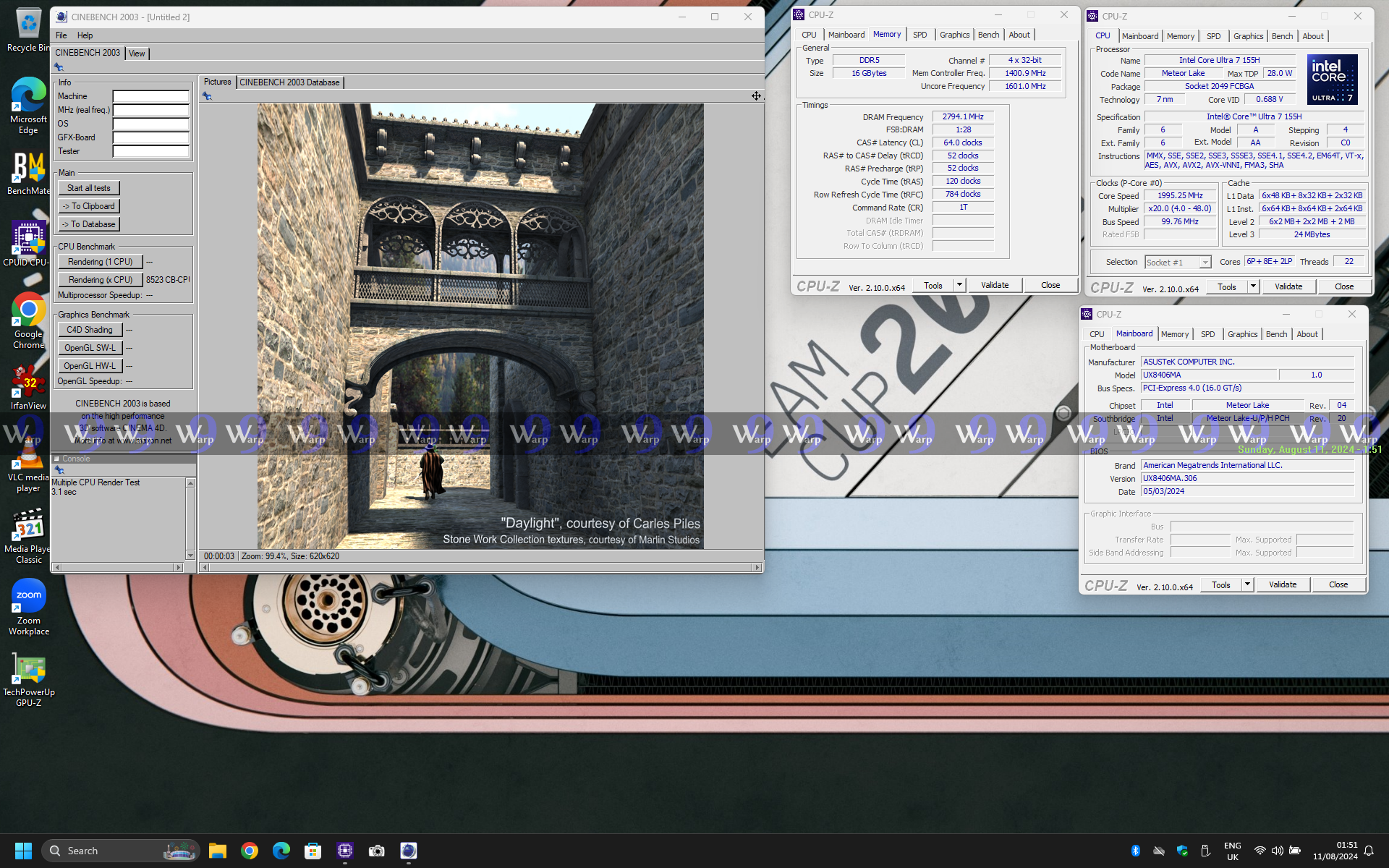Click C4D Shading button
Viewport: 1389px width, 868px height.
tap(90, 330)
